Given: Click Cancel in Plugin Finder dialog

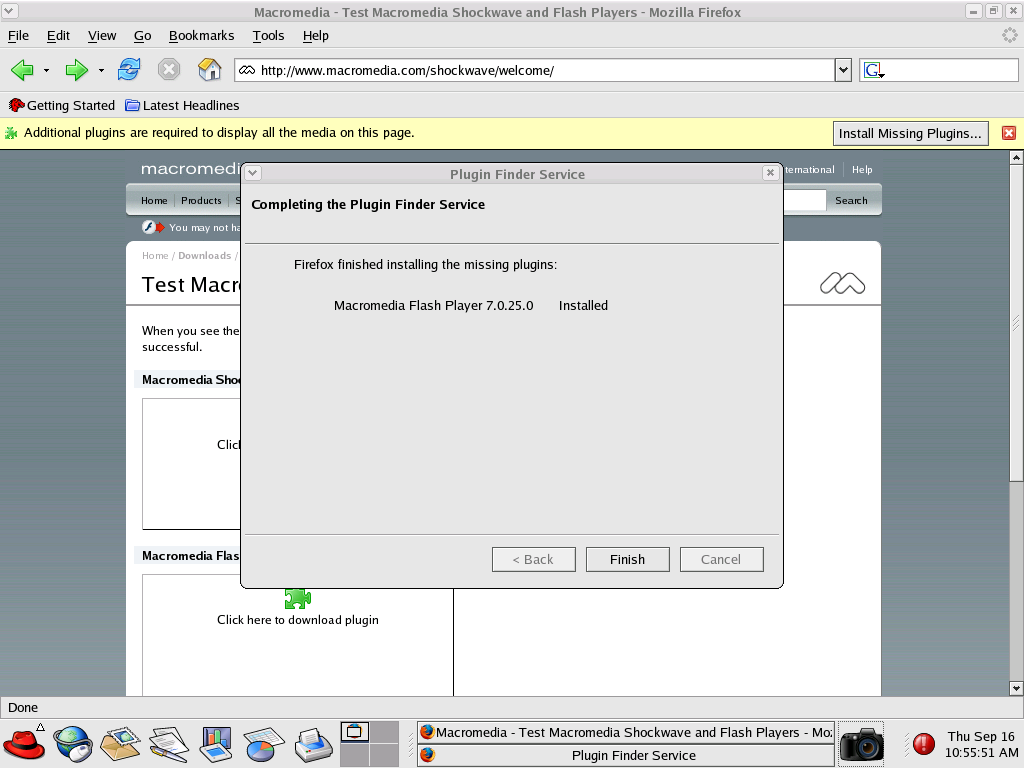Looking at the screenshot, I should click(x=721, y=559).
